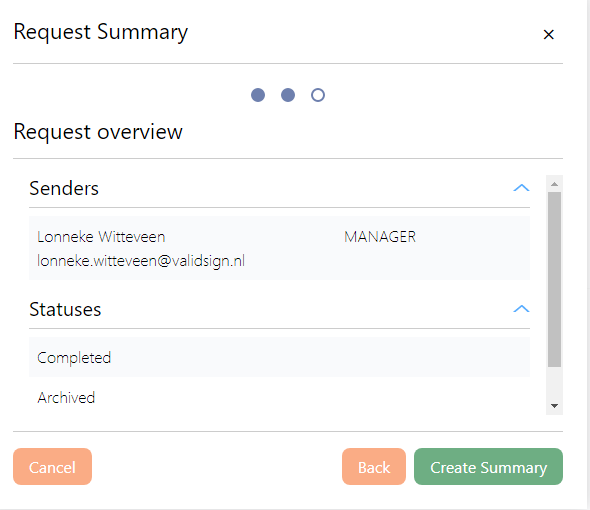
Task: Click the overview list scrollbar thumb
Action: click(x=554, y=279)
